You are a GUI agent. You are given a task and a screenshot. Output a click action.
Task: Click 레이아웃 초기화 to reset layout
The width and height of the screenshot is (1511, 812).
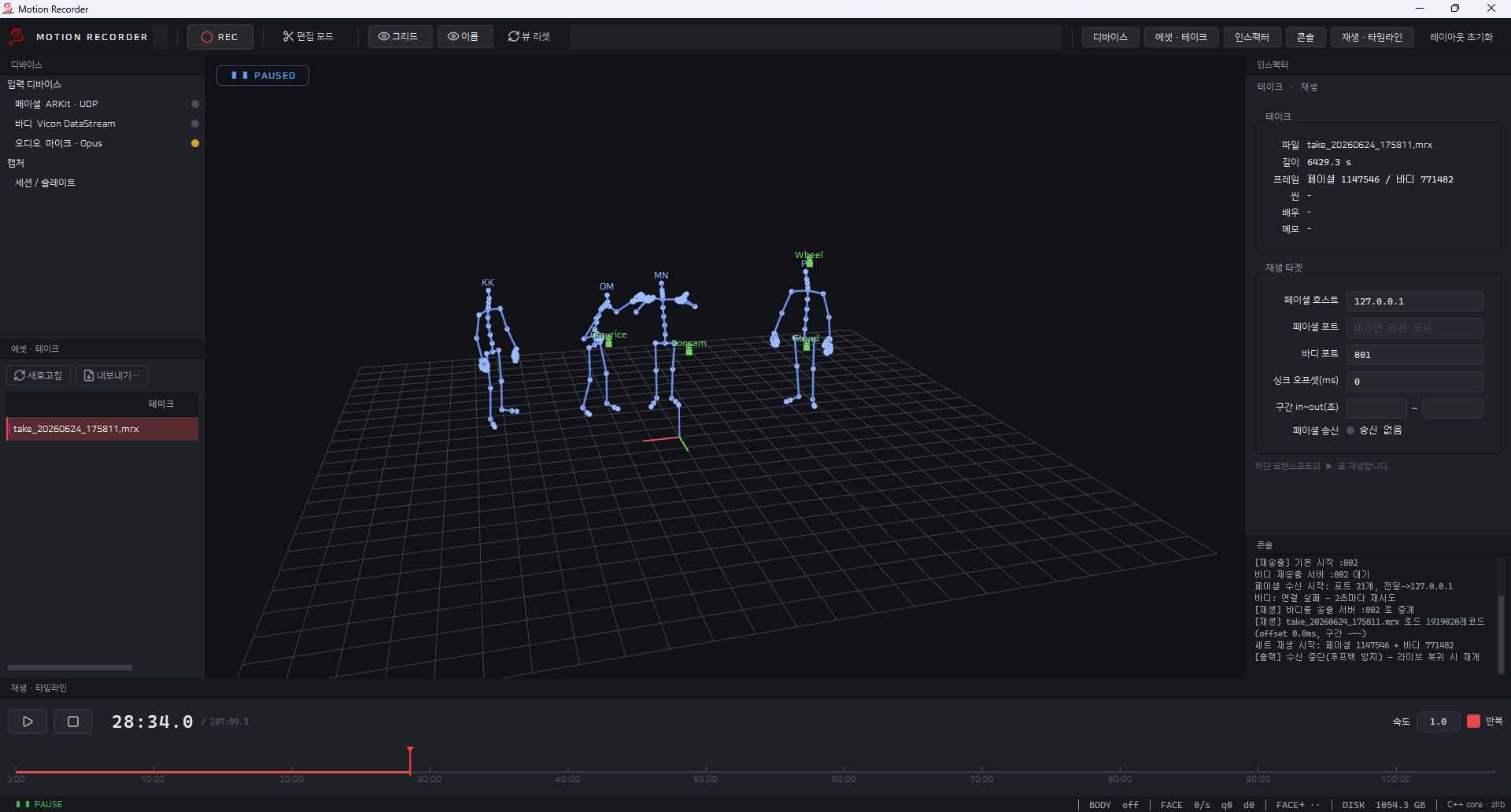coord(1461,37)
